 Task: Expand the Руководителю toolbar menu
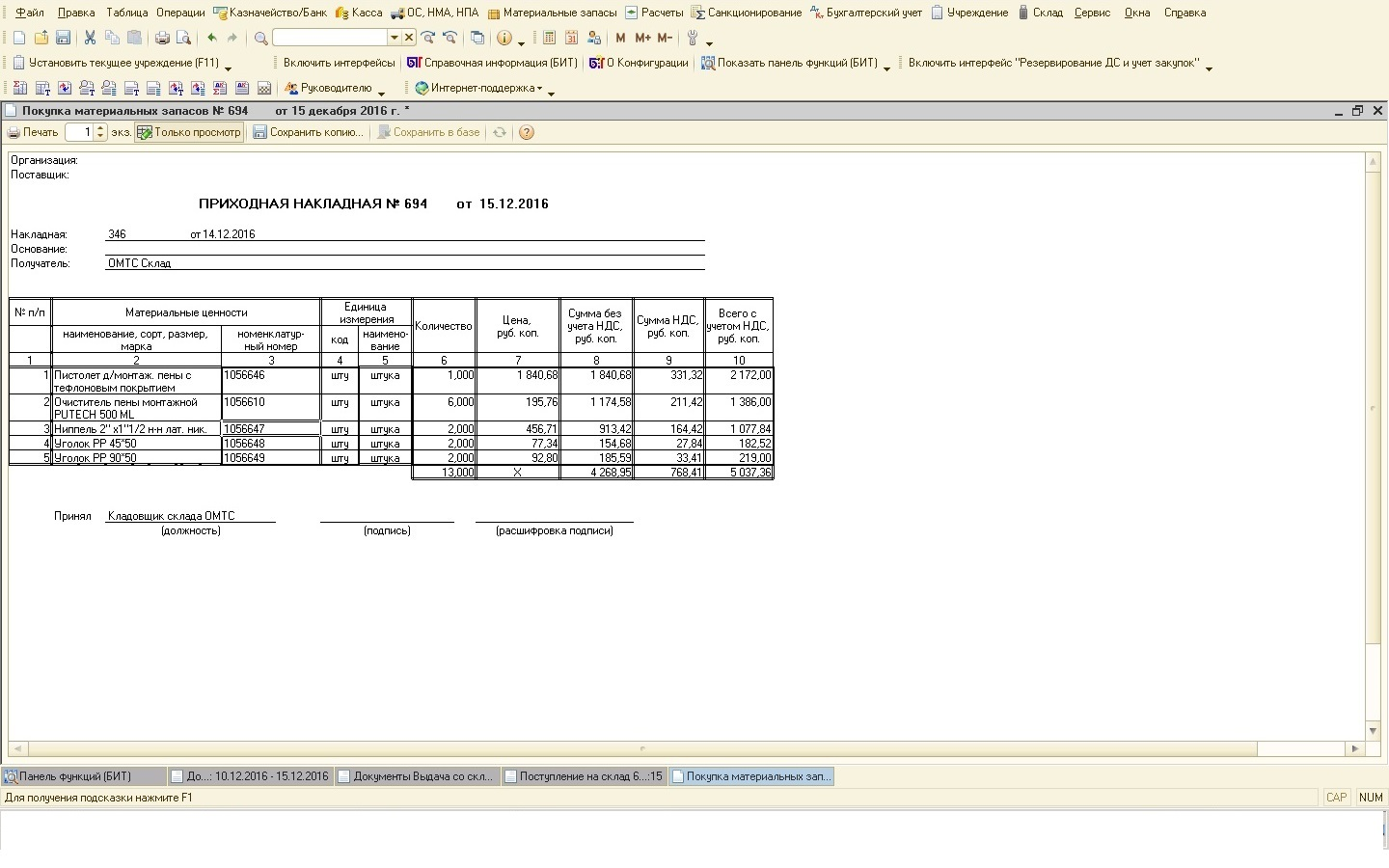click(x=328, y=88)
